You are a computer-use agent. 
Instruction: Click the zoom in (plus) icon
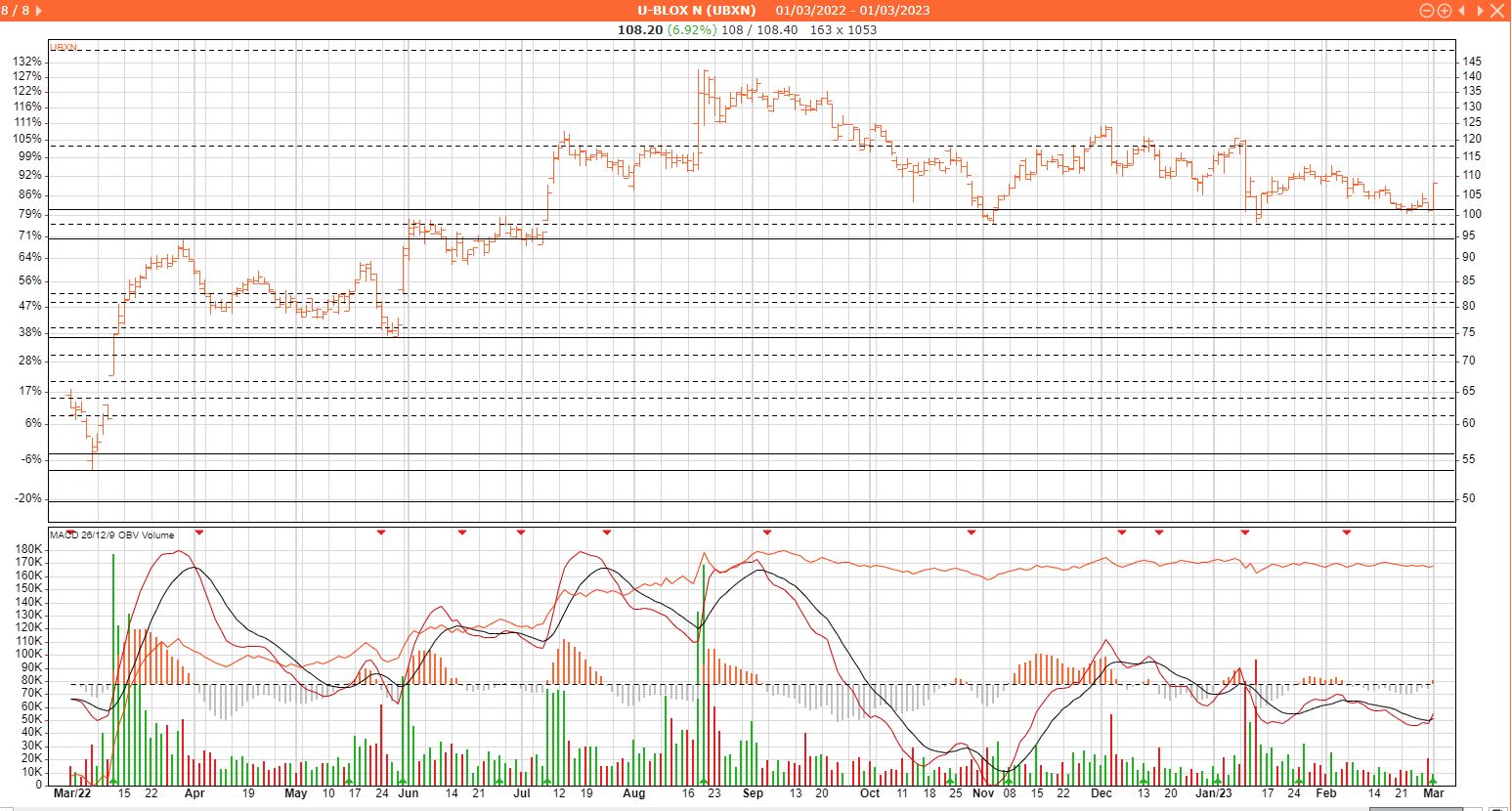point(1444,10)
